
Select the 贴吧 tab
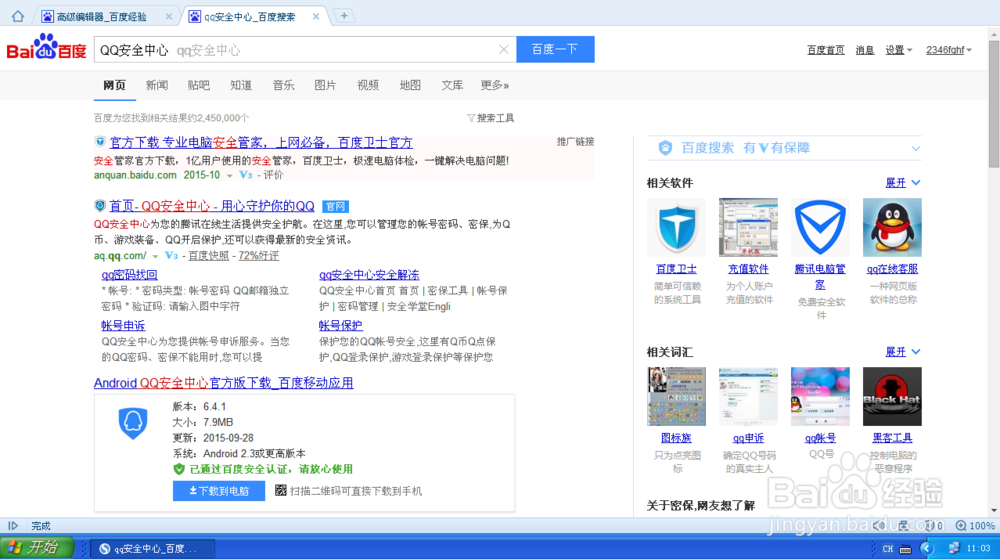(x=198, y=85)
